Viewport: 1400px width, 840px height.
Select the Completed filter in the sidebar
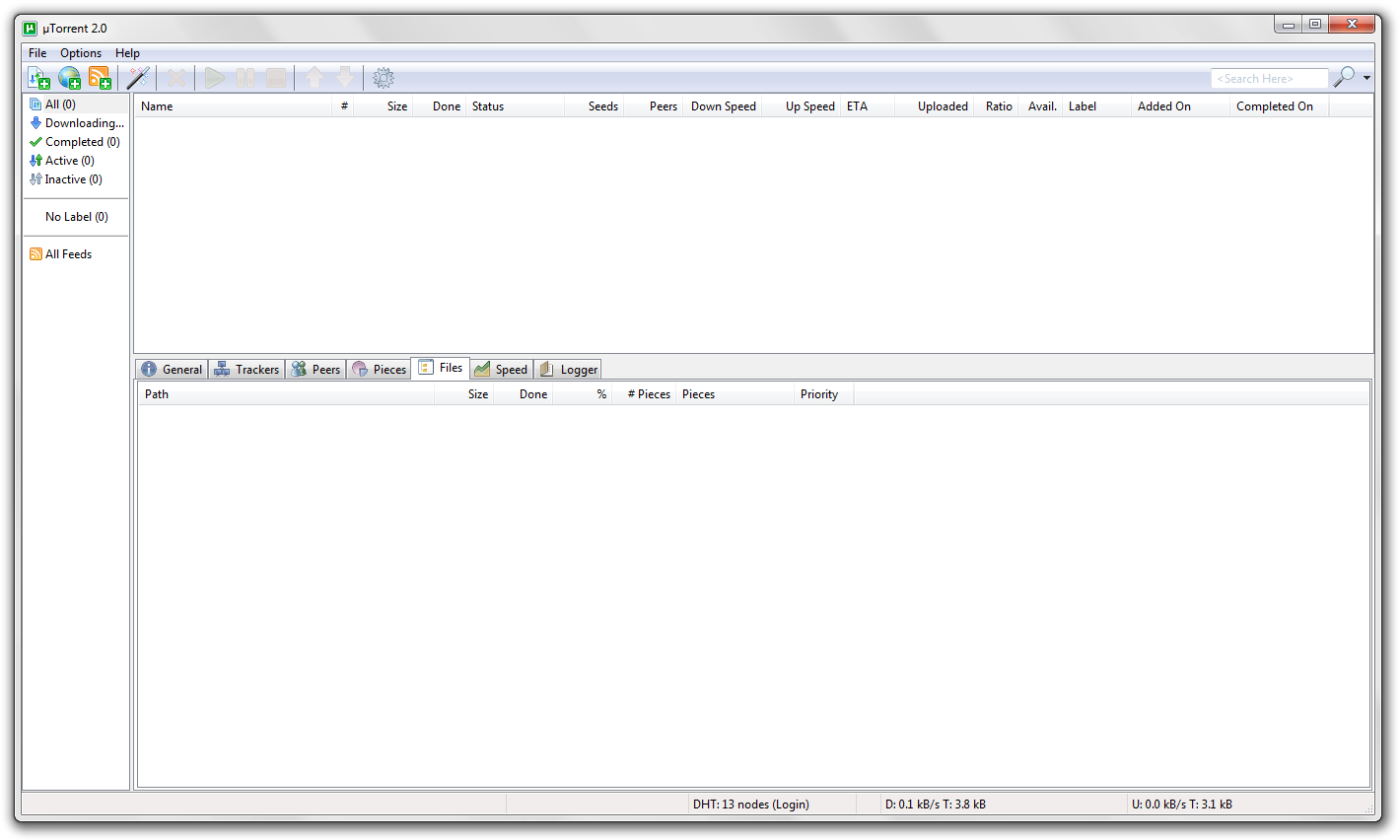(x=74, y=141)
